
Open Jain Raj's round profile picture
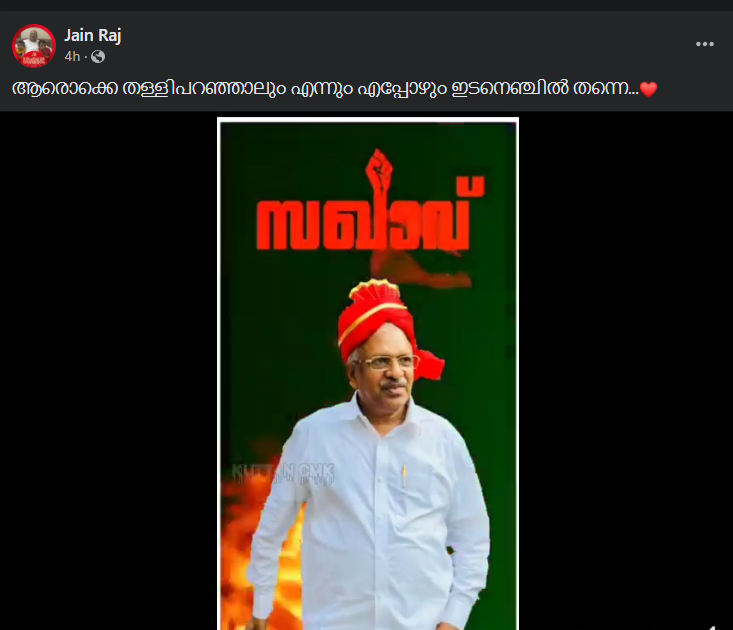[x=34, y=46]
